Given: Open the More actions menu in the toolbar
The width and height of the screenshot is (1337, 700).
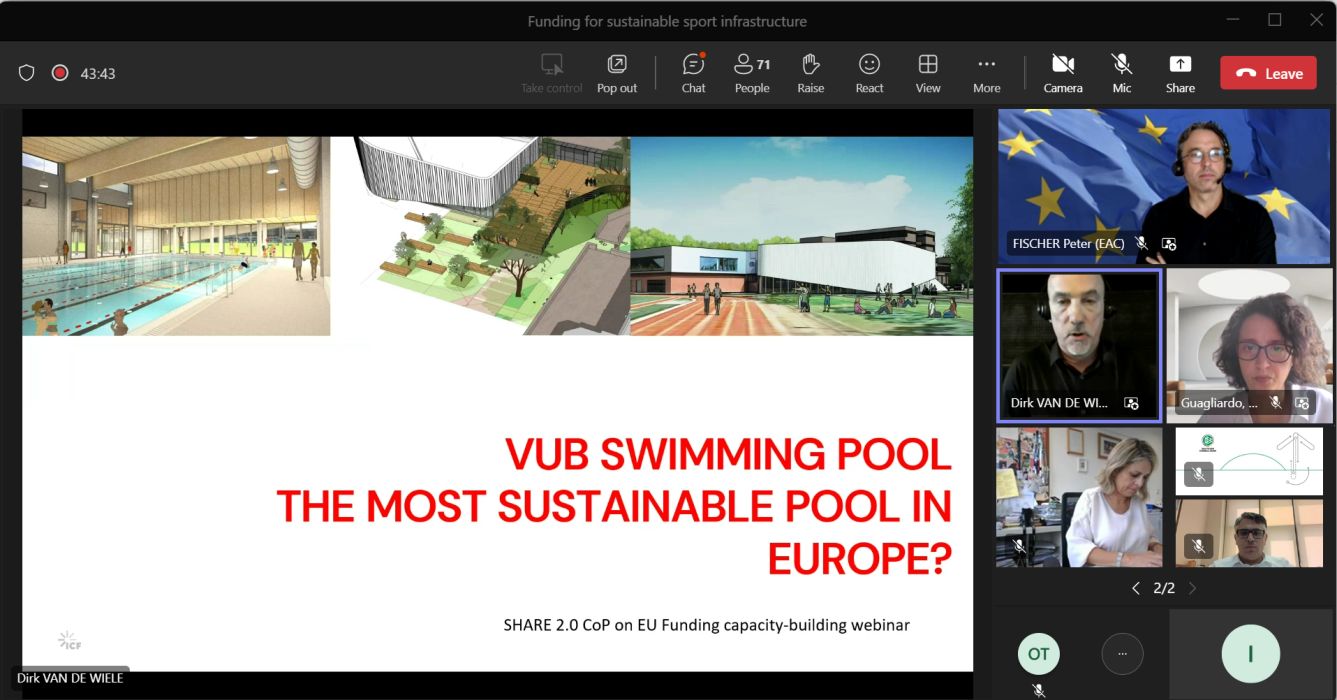Looking at the screenshot, I should point(987,73).
